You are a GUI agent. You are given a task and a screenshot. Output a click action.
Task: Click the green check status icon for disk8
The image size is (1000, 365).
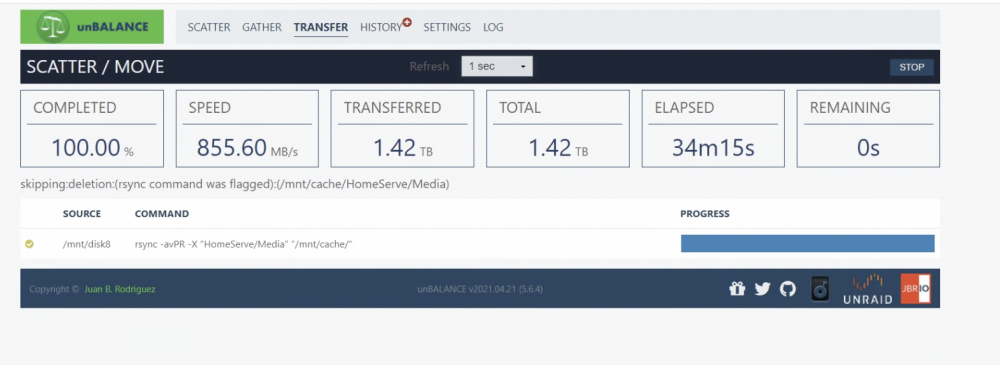(29, 244)
